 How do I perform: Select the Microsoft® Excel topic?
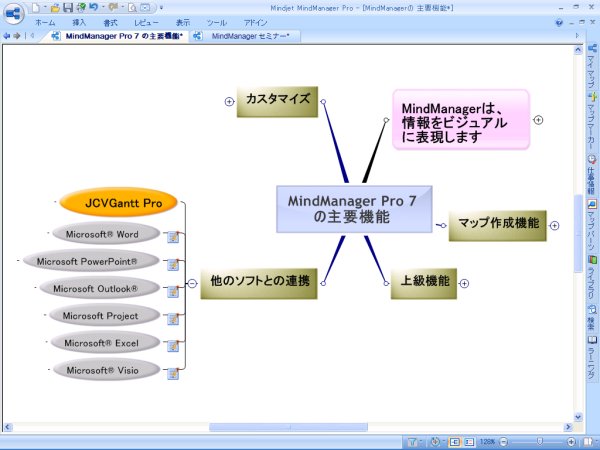[105, 343]
